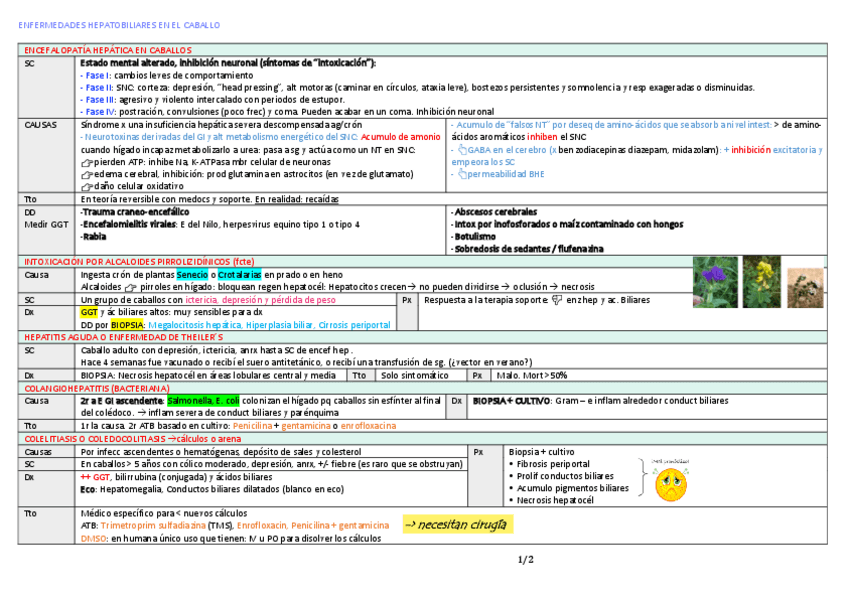Click the yellow flower plant image
Image resolution: width=848 pixels, height=599 pixels.
pos(760,279)
